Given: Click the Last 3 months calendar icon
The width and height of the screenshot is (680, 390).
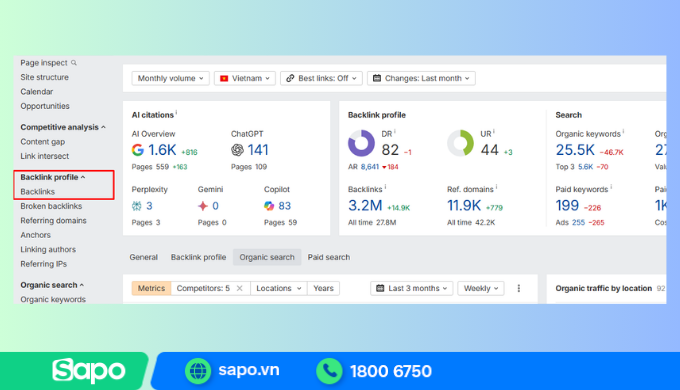Looking at the screenshot, I should pos(380,288).
